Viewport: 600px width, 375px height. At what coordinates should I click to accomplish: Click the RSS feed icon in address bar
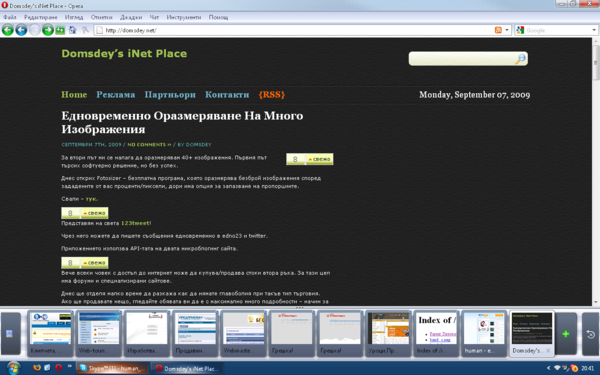tap(498, 30)
